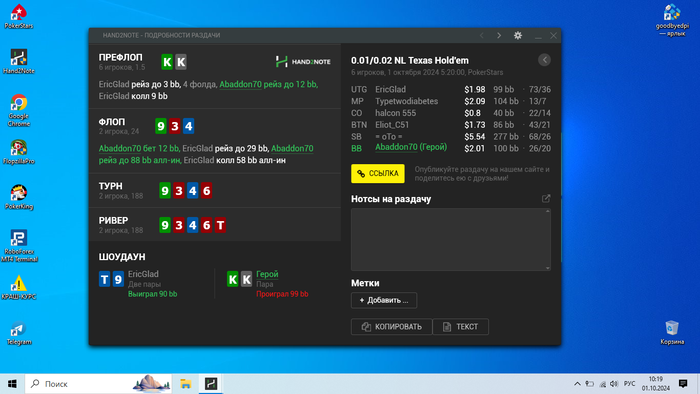Click the green K preflop card
The height and width of the screenshot is (394, 700).
tap(167, 62)
